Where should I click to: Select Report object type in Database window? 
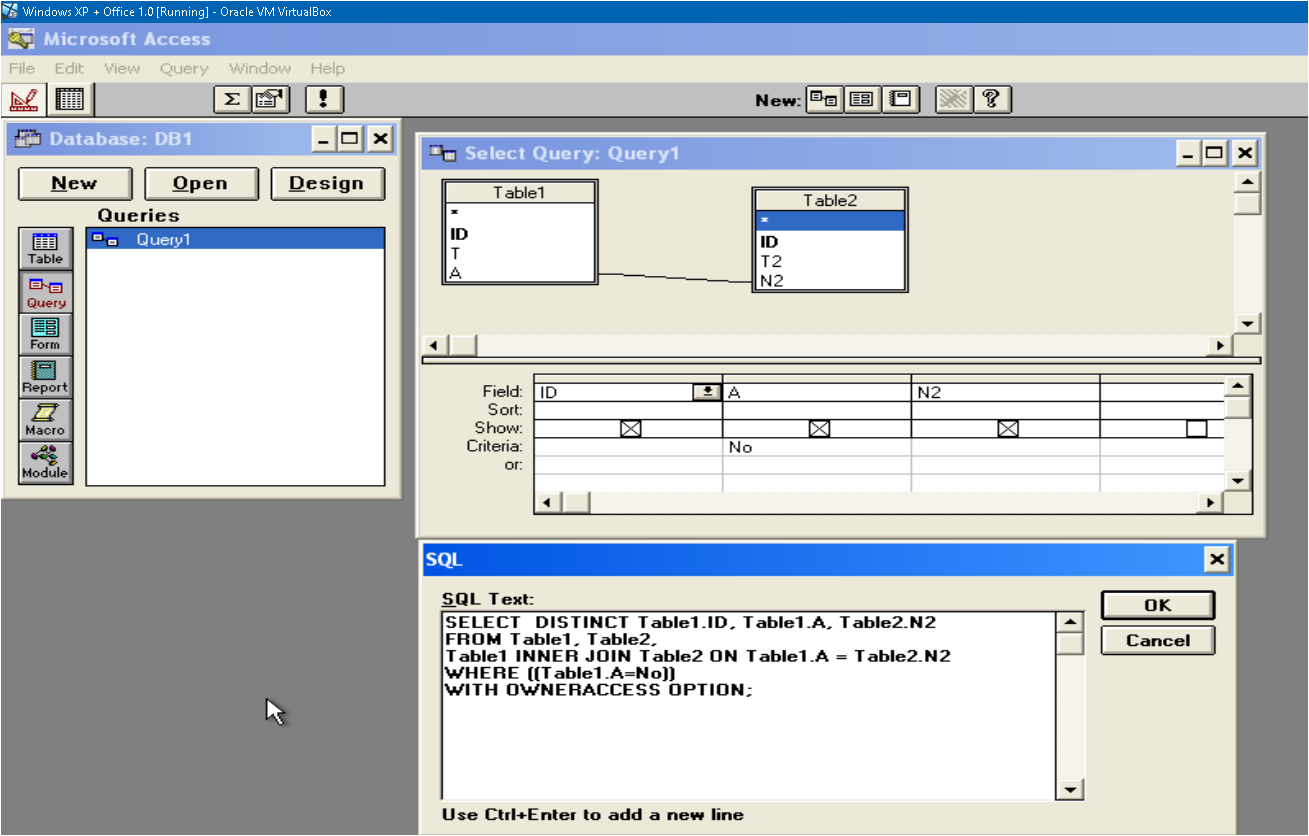click(x=45, y=377)
